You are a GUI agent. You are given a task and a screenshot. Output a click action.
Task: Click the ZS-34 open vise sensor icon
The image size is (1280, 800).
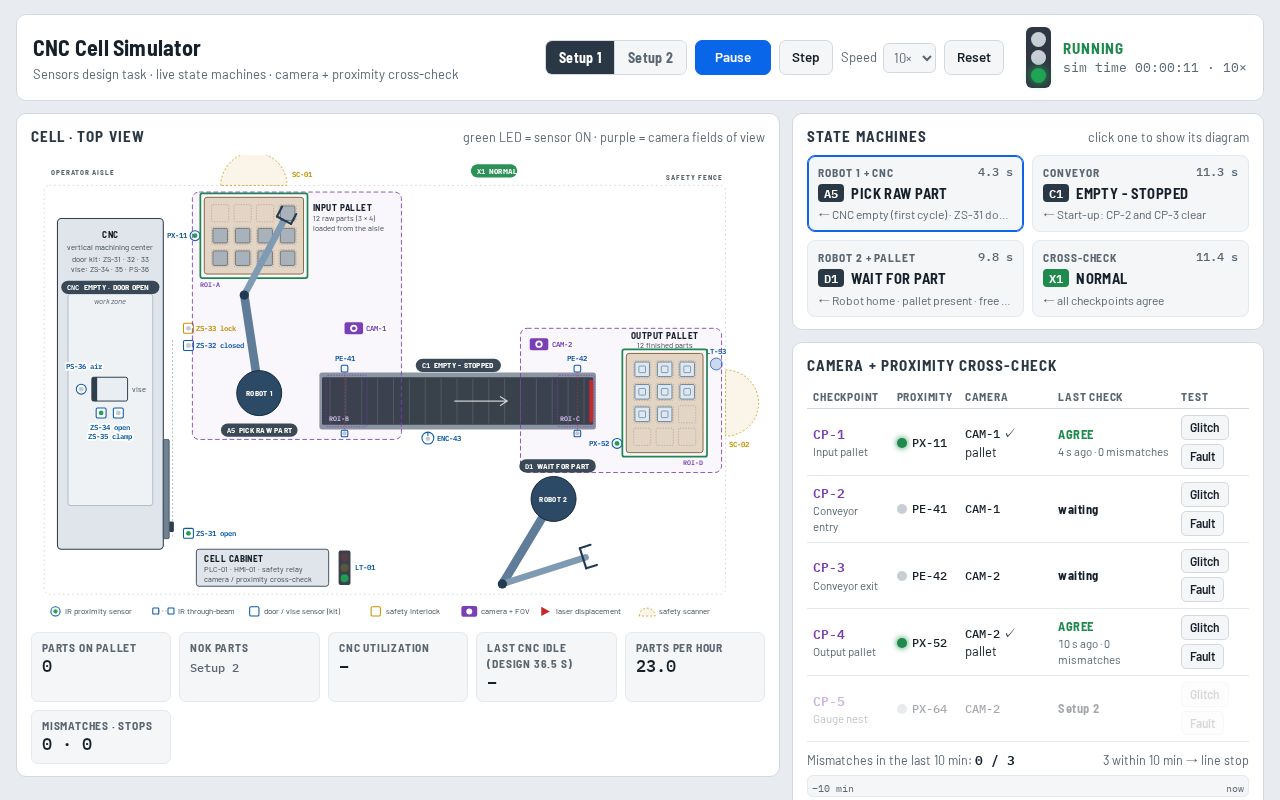101,413
